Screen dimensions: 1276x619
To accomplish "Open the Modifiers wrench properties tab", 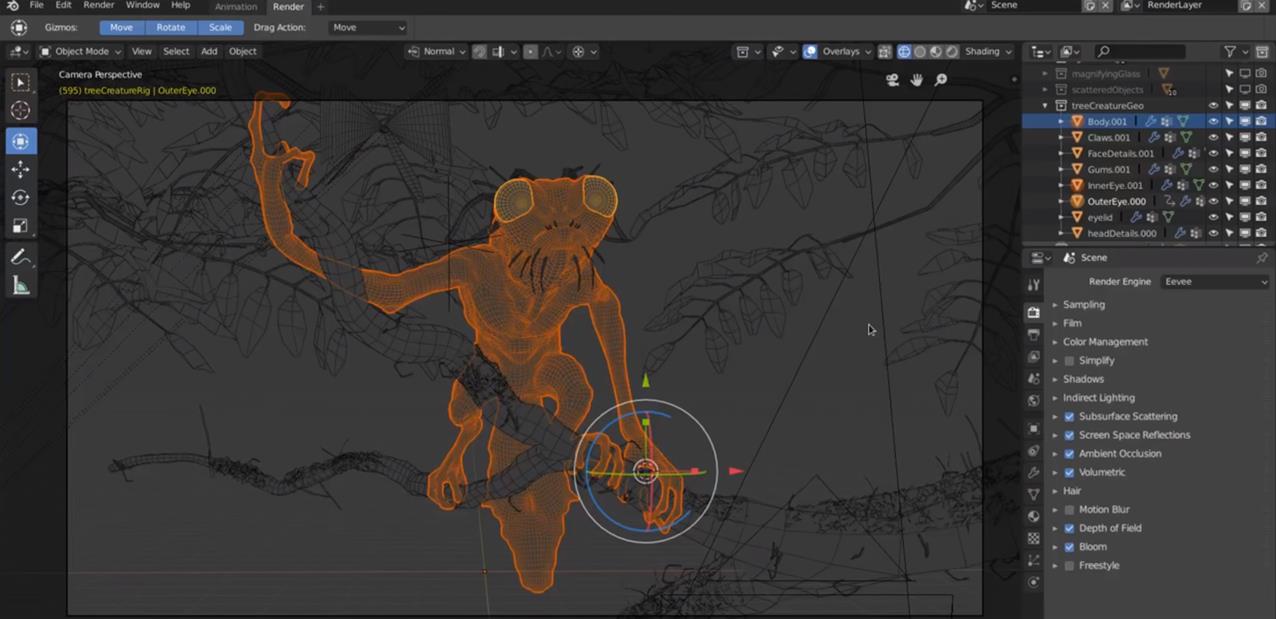I will point(1034,472).
